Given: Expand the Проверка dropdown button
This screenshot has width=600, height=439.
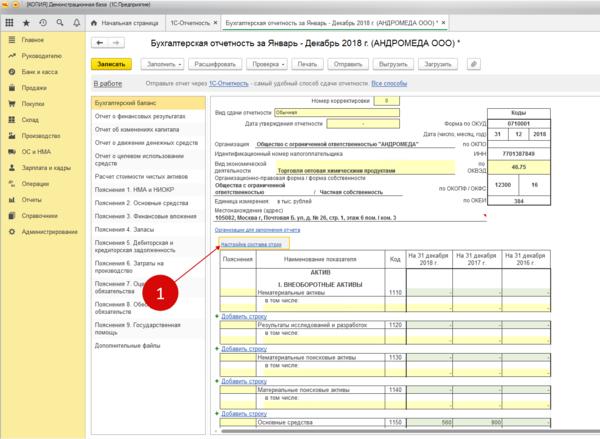Looking at the screenshot, I should [x=267, y=64].
